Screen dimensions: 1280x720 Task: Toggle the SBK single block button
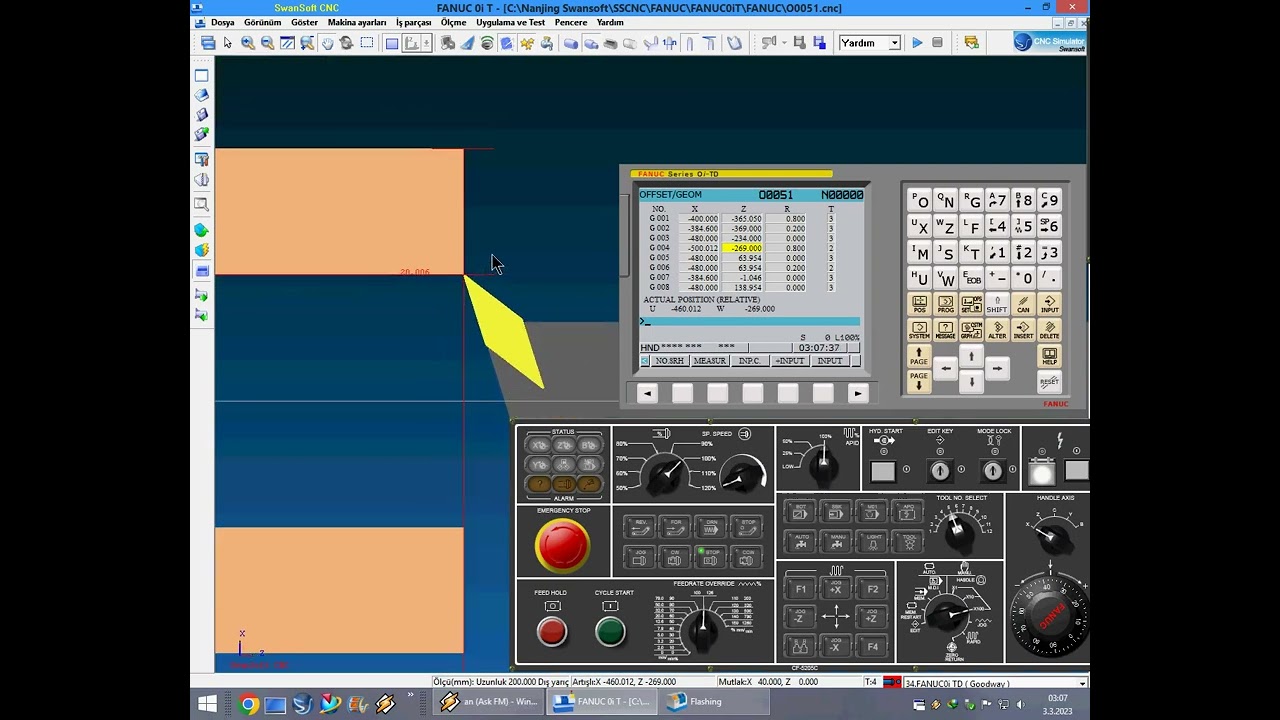pos(836,511)
